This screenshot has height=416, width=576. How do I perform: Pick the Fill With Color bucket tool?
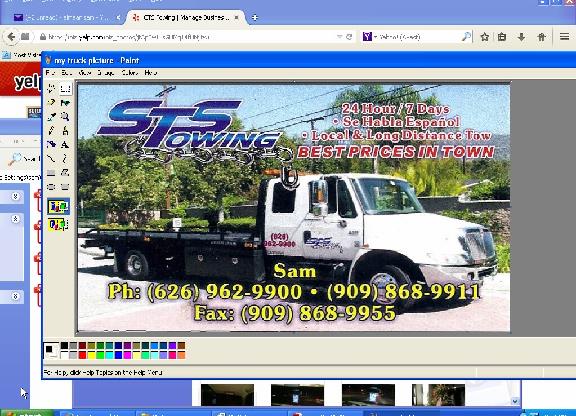(x=65, y=103)
